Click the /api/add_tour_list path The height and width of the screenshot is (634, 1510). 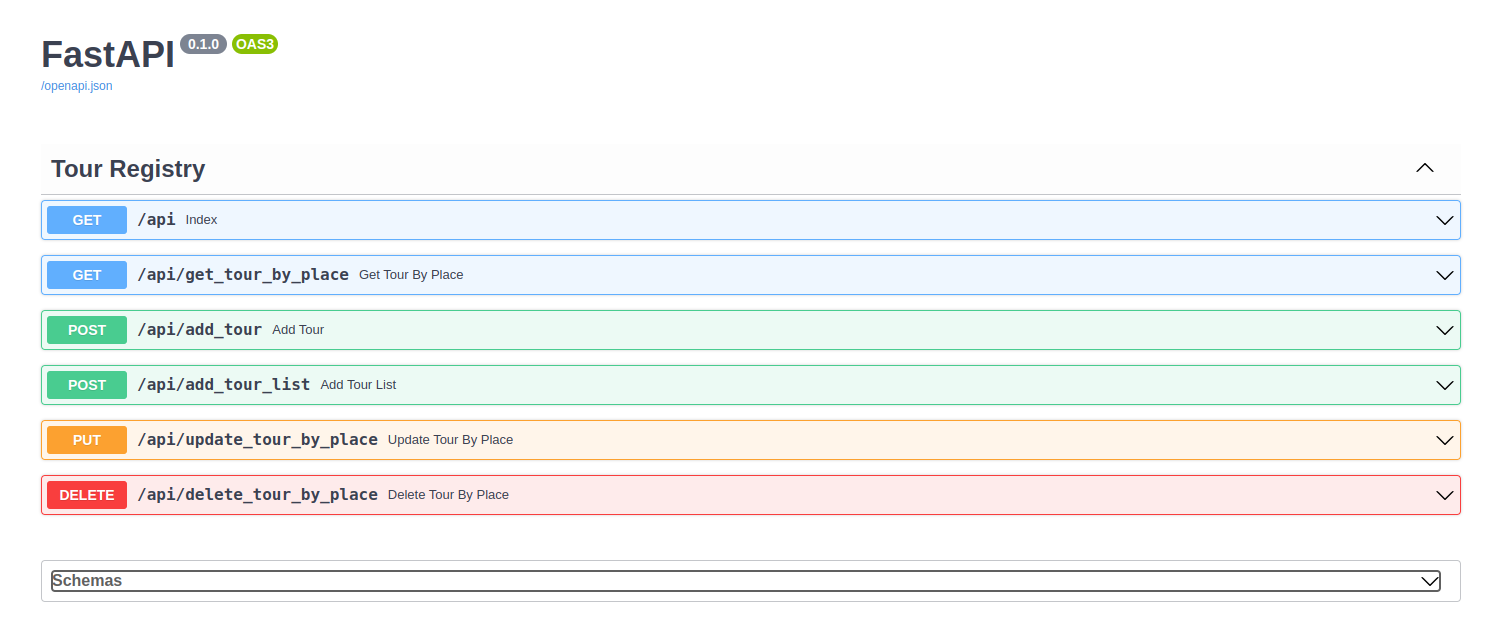[x=224, y=385]
